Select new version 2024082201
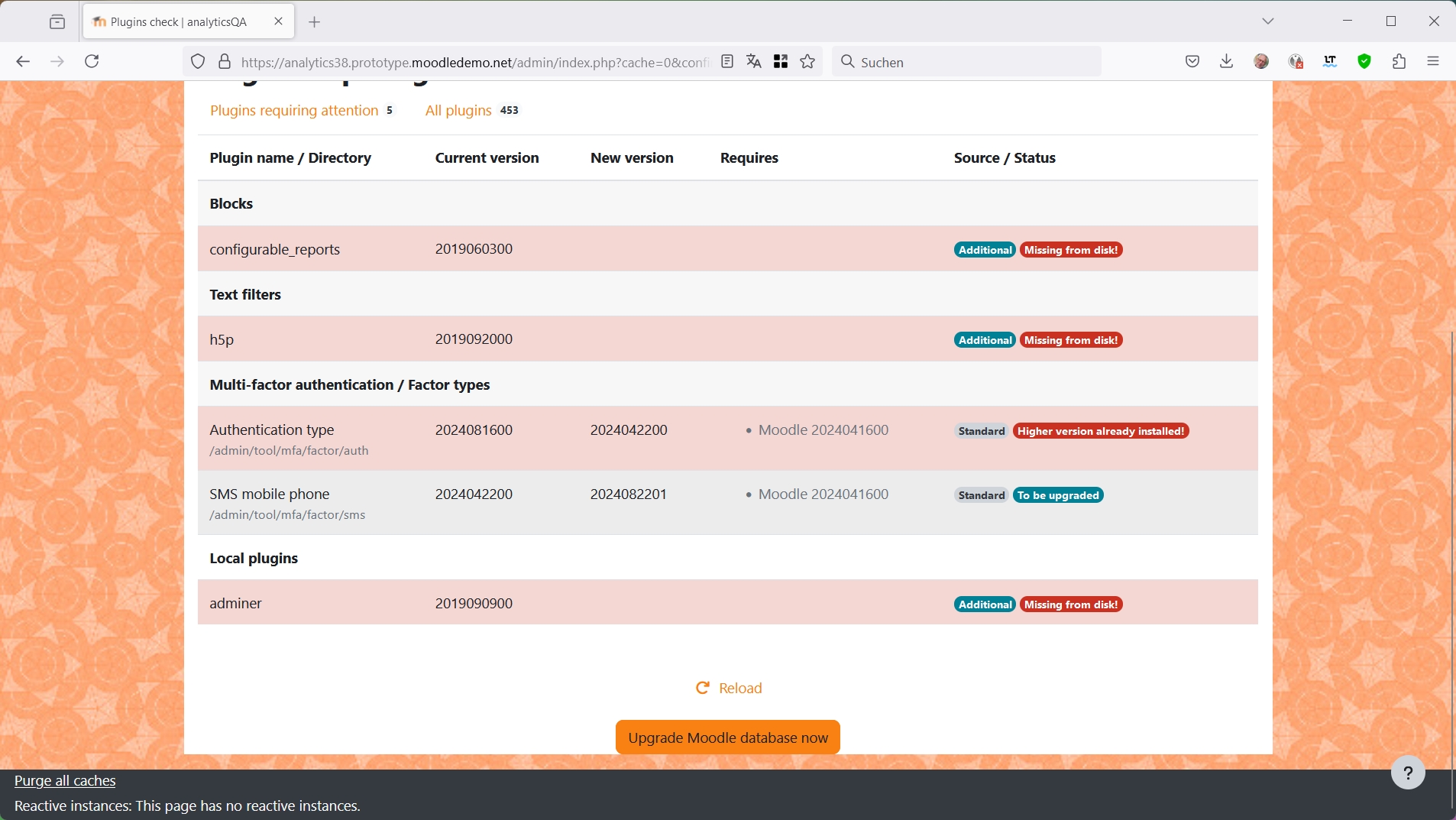 coord(629,494)
